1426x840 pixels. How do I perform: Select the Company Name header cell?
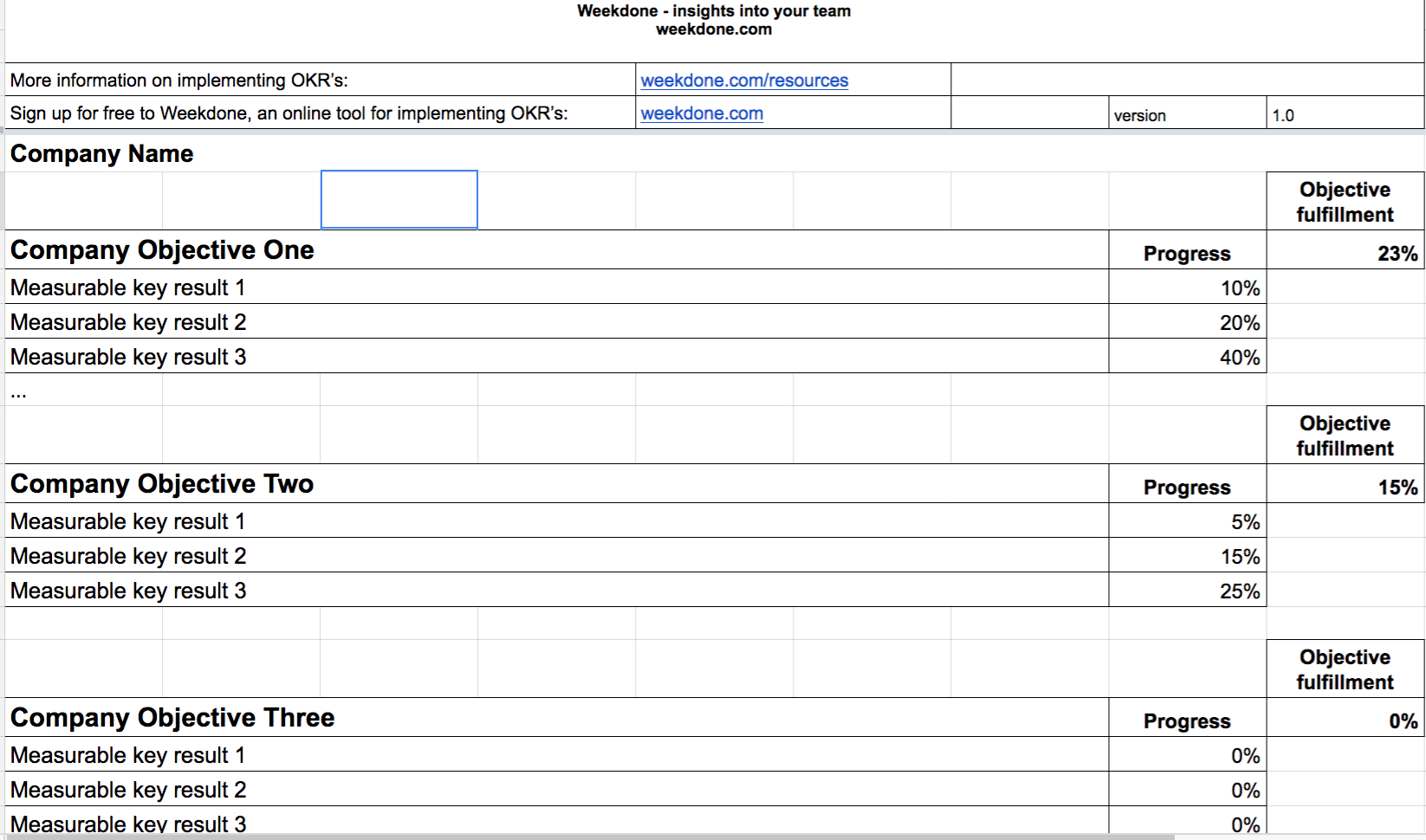pos(100,153)
